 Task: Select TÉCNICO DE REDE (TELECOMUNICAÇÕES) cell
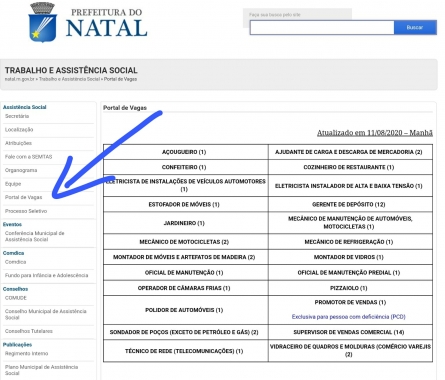[x=186, y=351]
